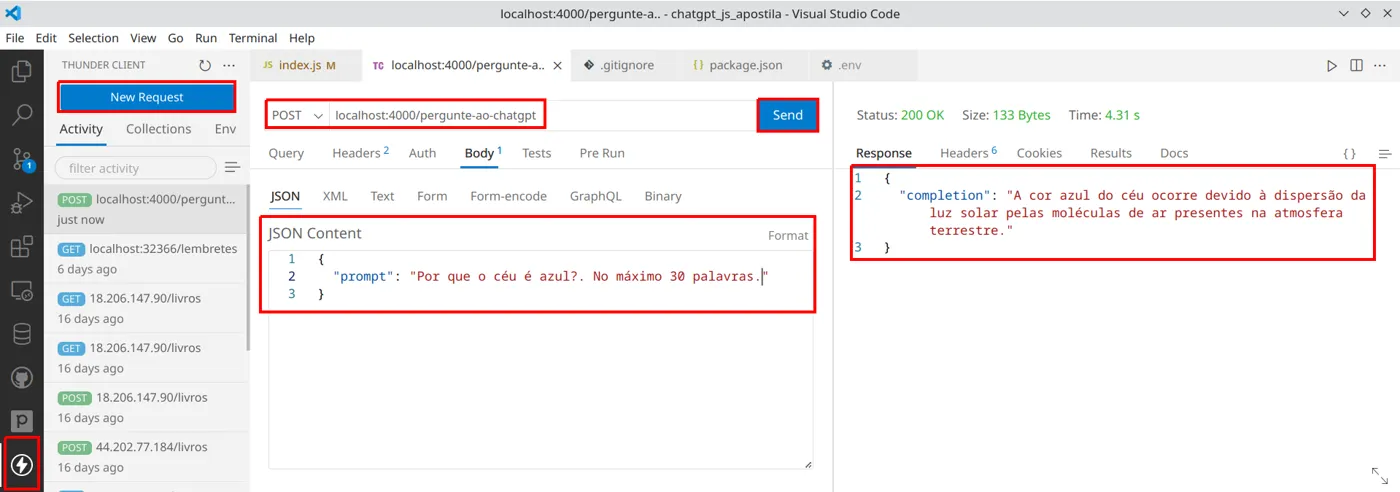Click the Thunder Client lightning icon
1400x492 pixels.
point(21,464)
